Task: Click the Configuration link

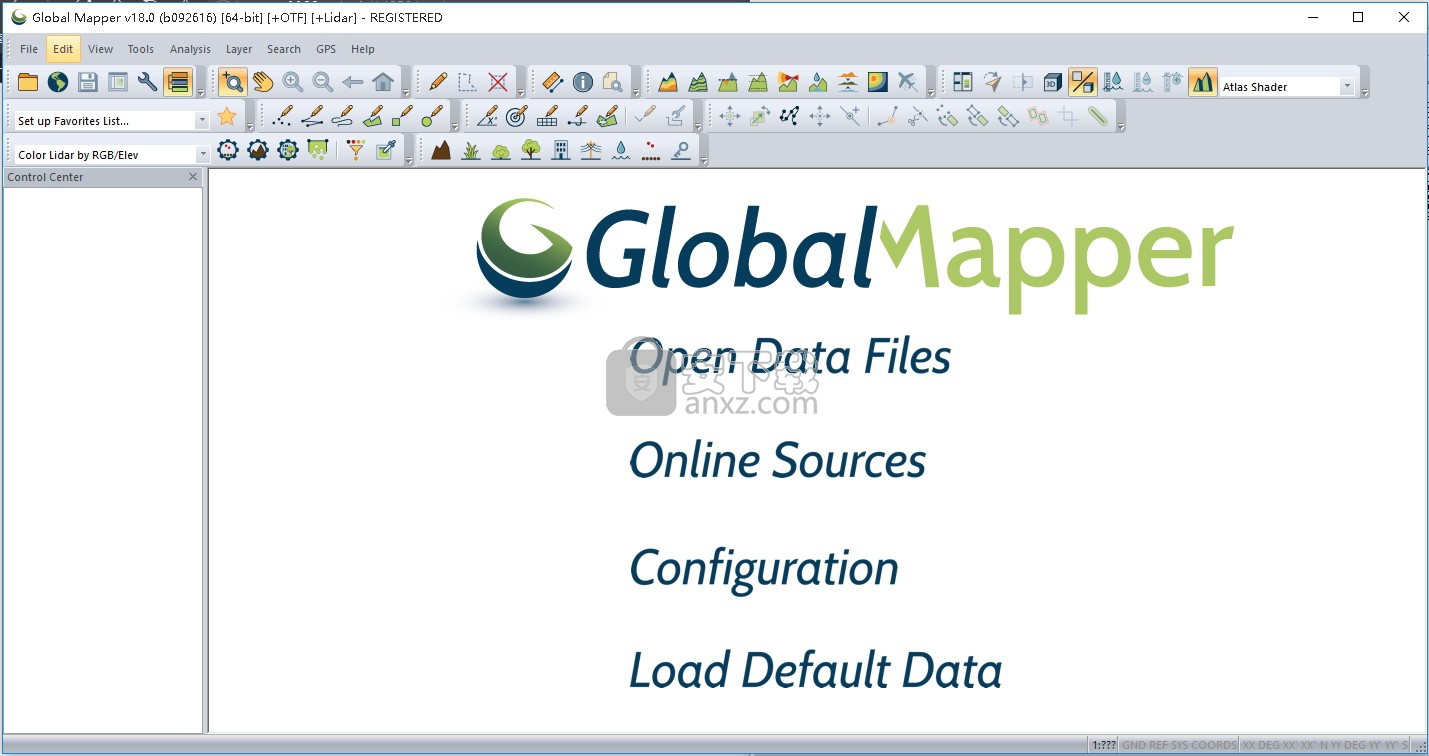Action: (x=764, y=568)
